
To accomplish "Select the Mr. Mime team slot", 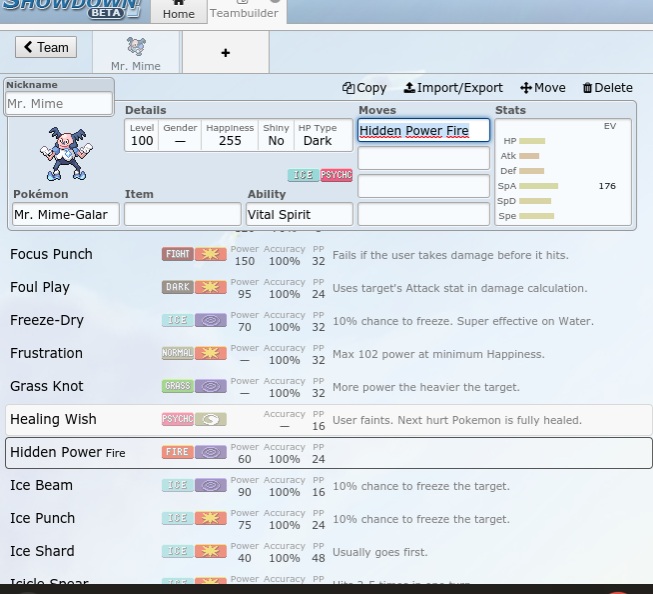I will coord(136,52).
